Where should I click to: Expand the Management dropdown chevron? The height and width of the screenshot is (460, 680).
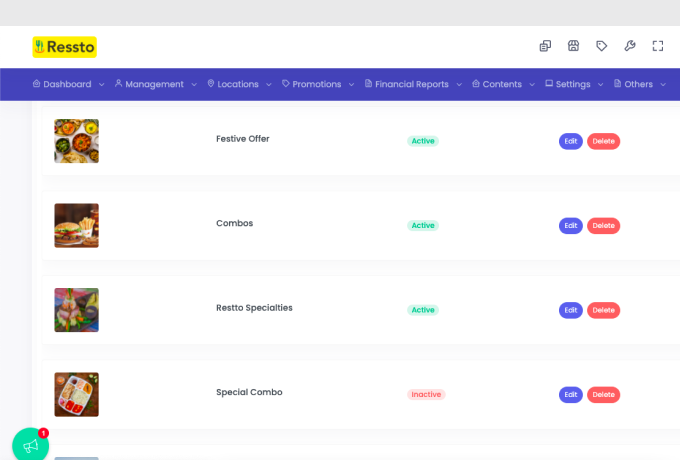point(194,85)
